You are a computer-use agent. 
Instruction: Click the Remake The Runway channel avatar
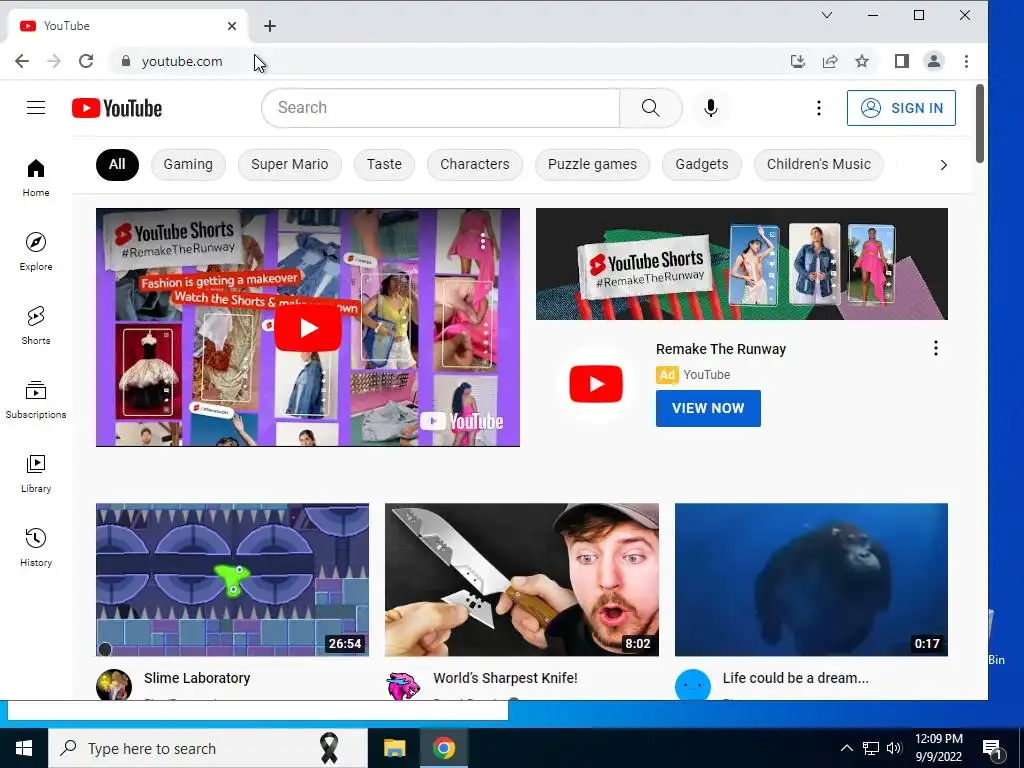pos(596,383)
